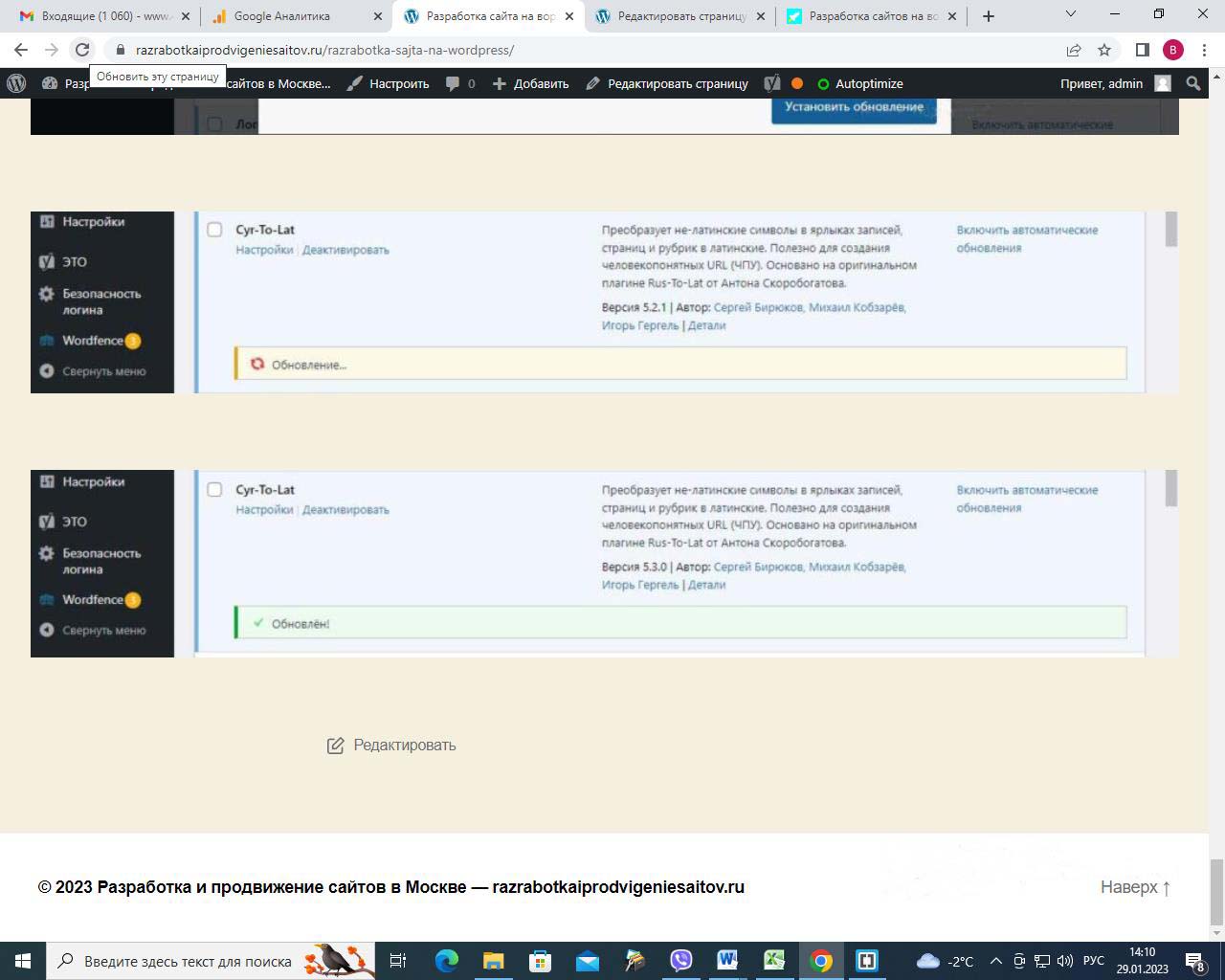Open the search magnifier in the admin bar
1225x980 pixels.
pyautogui.click(x=1192, y=83)
